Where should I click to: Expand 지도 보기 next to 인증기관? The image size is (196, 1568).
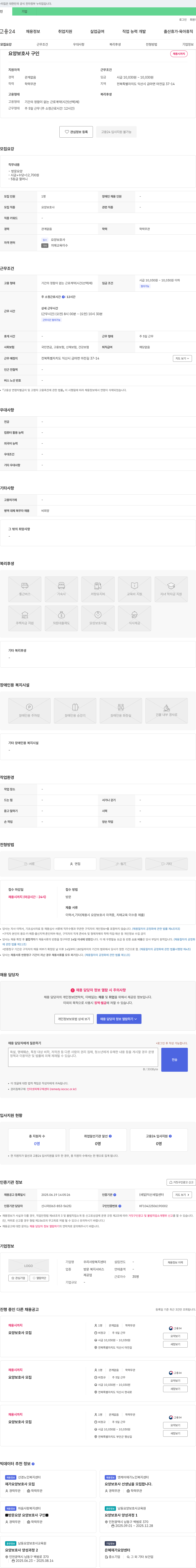coord(182,1195)
